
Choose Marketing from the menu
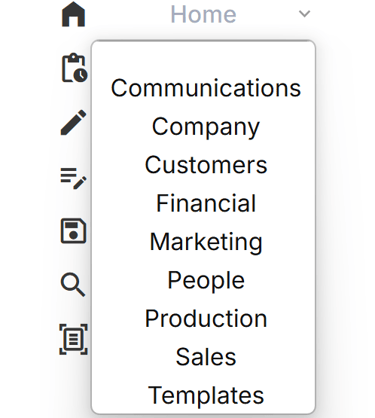(x=206, y=242)
